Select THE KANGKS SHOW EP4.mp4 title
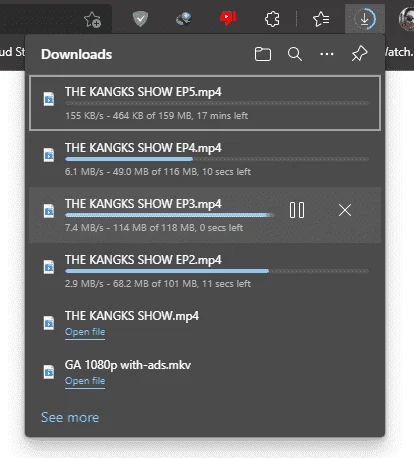This screenshot has width=414, height=458. click(x=143, y=148)
